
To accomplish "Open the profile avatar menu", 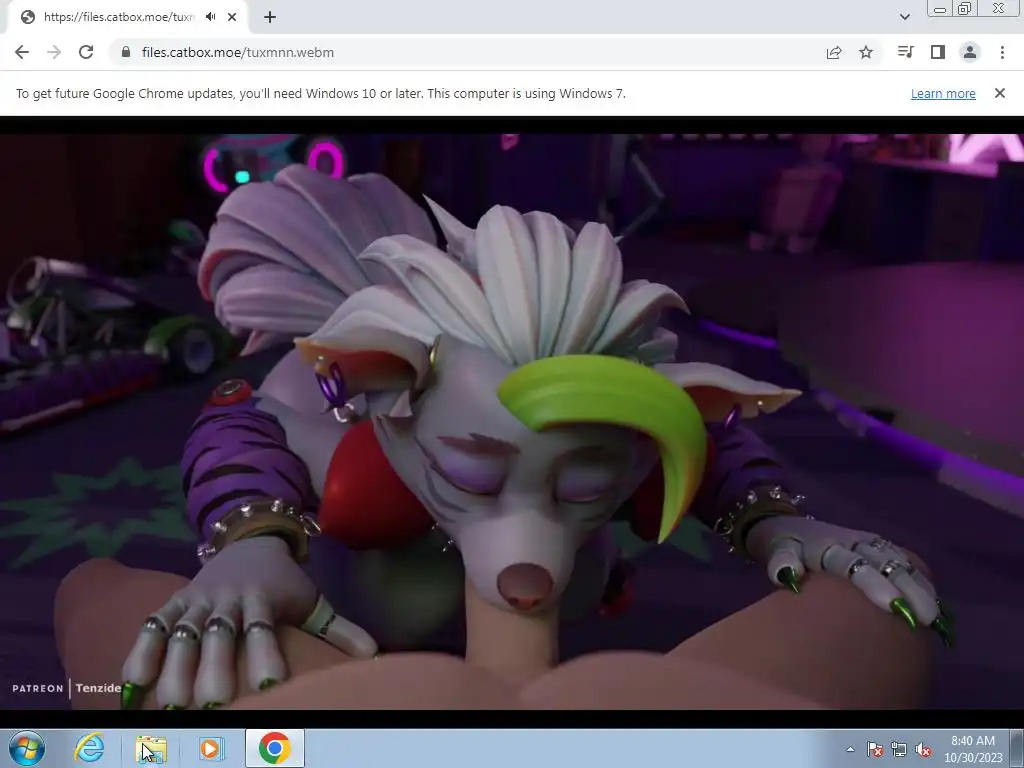I will pyautogui.click(x=970, y=52).
